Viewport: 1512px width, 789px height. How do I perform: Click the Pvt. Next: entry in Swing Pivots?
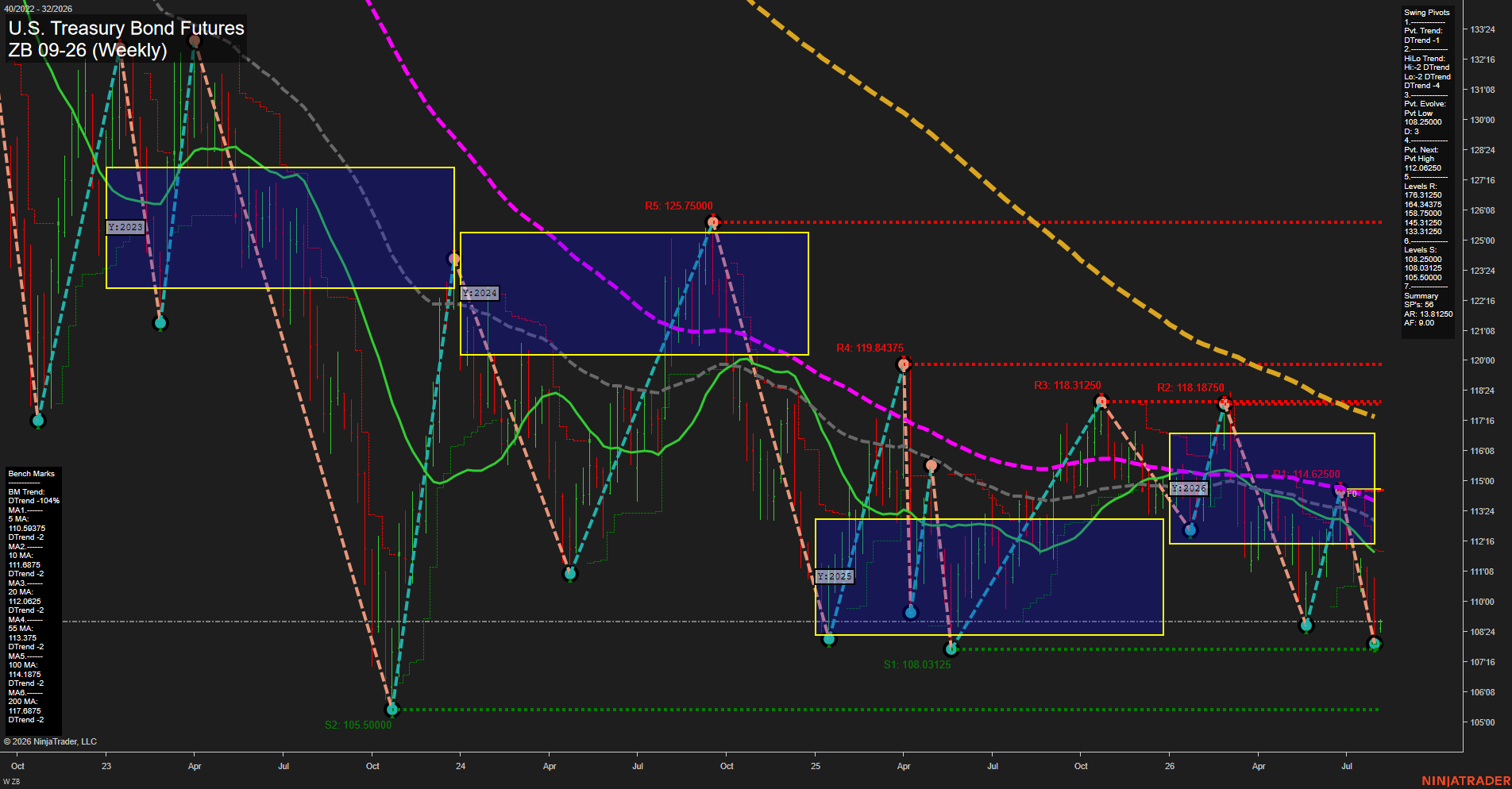point(1421,150)
